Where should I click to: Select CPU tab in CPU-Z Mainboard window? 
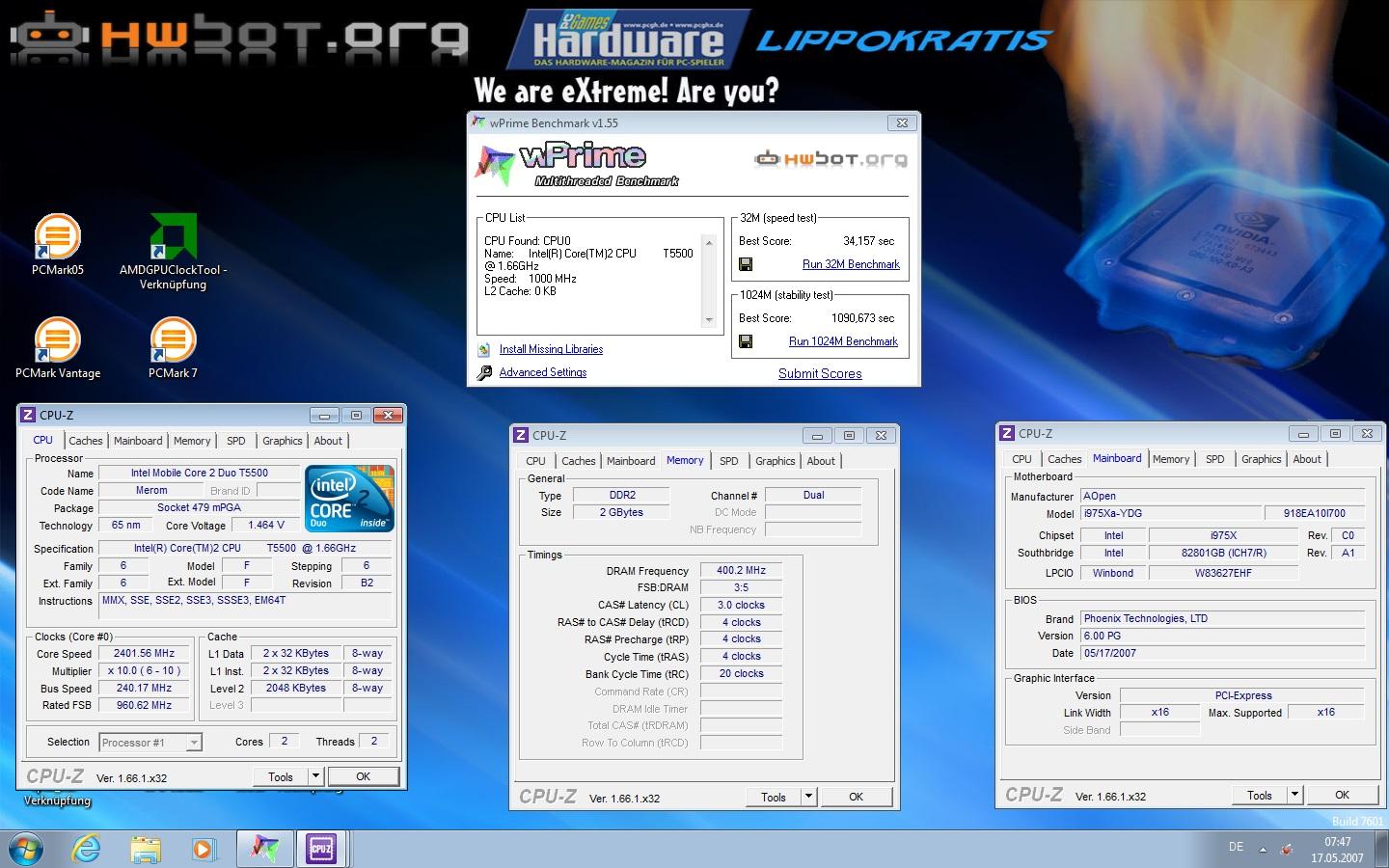(x=1021, y=459)
